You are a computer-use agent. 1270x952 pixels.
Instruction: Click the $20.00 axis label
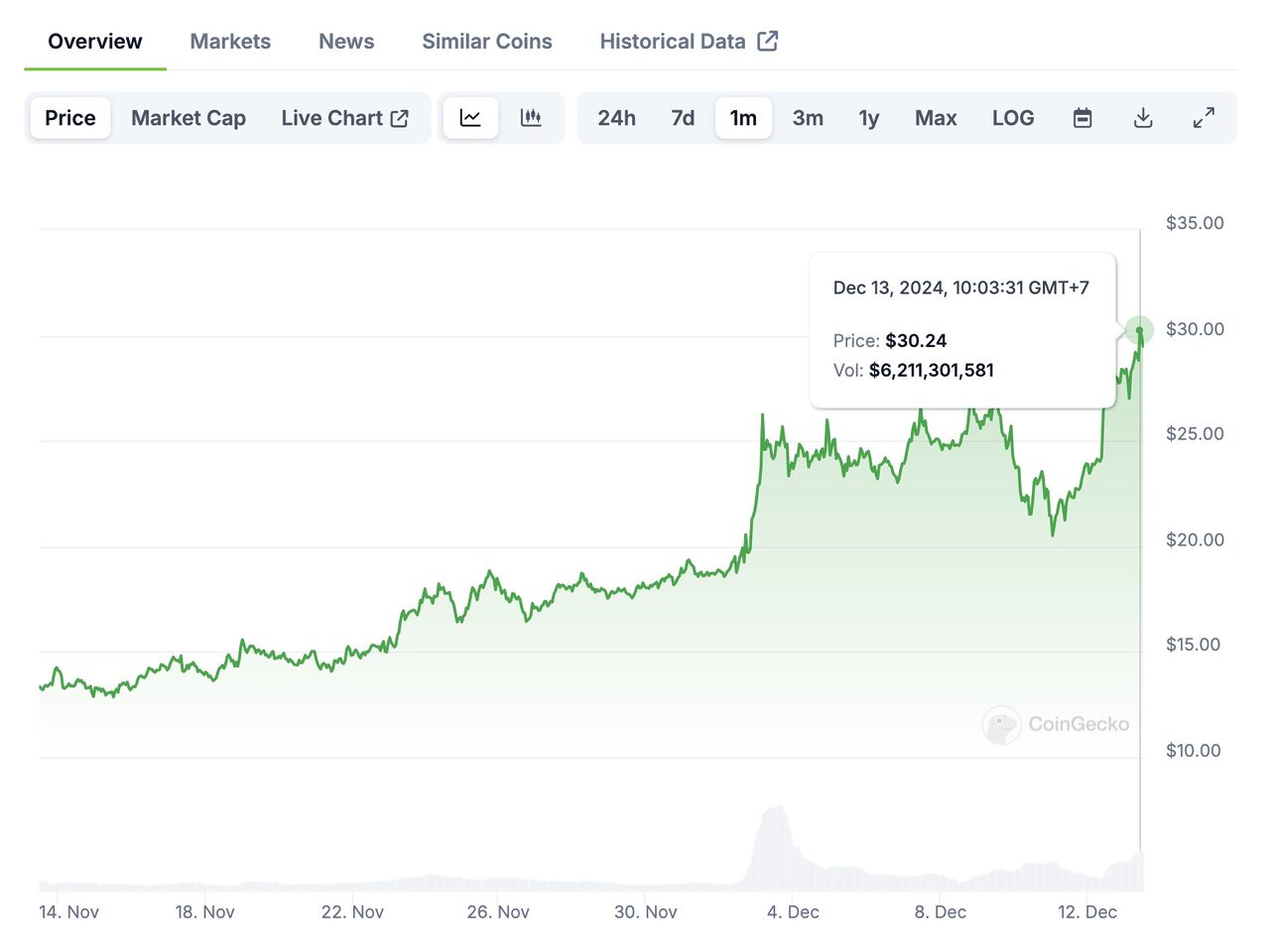tap(1195, 540)
